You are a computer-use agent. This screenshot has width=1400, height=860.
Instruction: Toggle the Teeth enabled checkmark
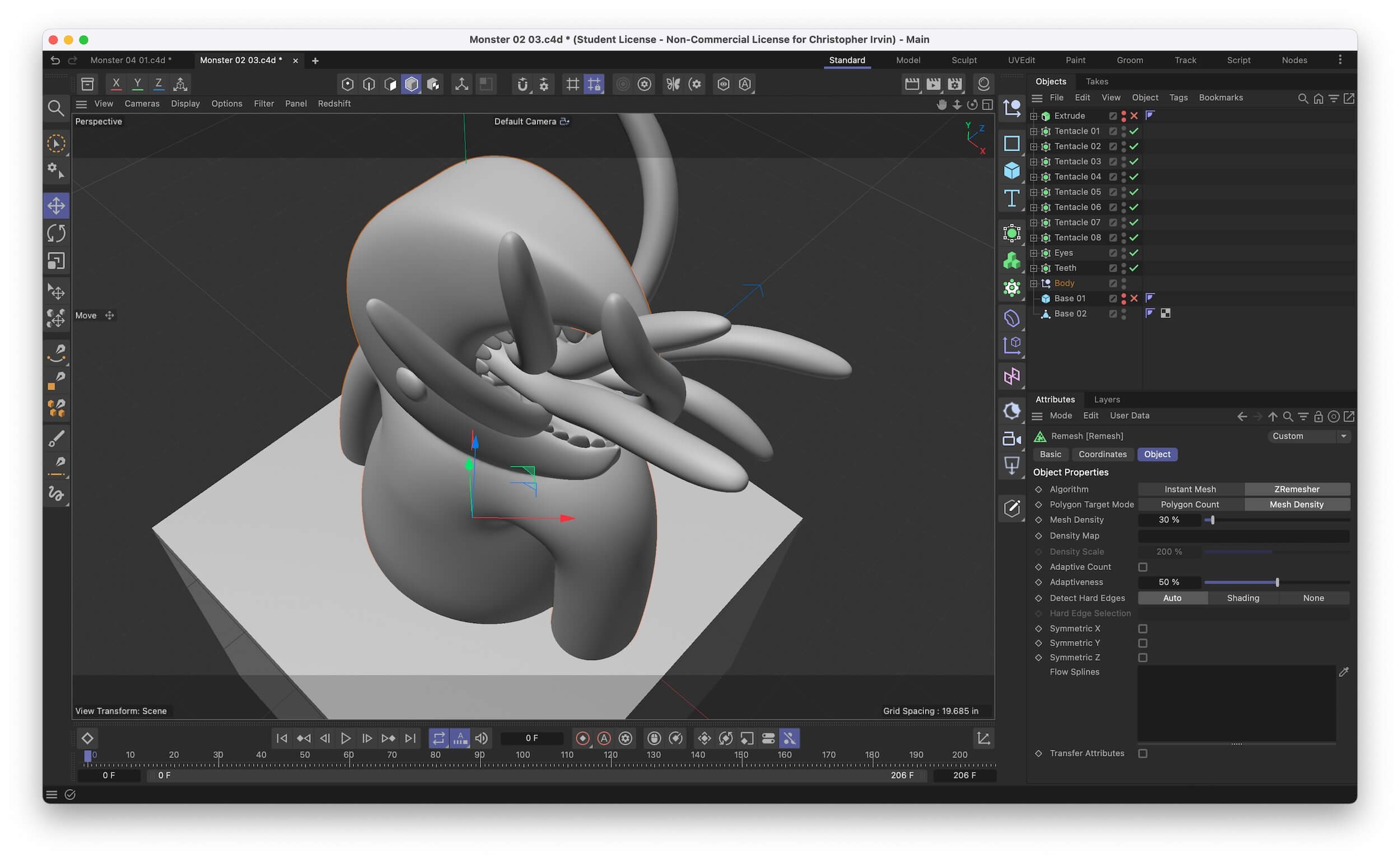[1134, 268]
